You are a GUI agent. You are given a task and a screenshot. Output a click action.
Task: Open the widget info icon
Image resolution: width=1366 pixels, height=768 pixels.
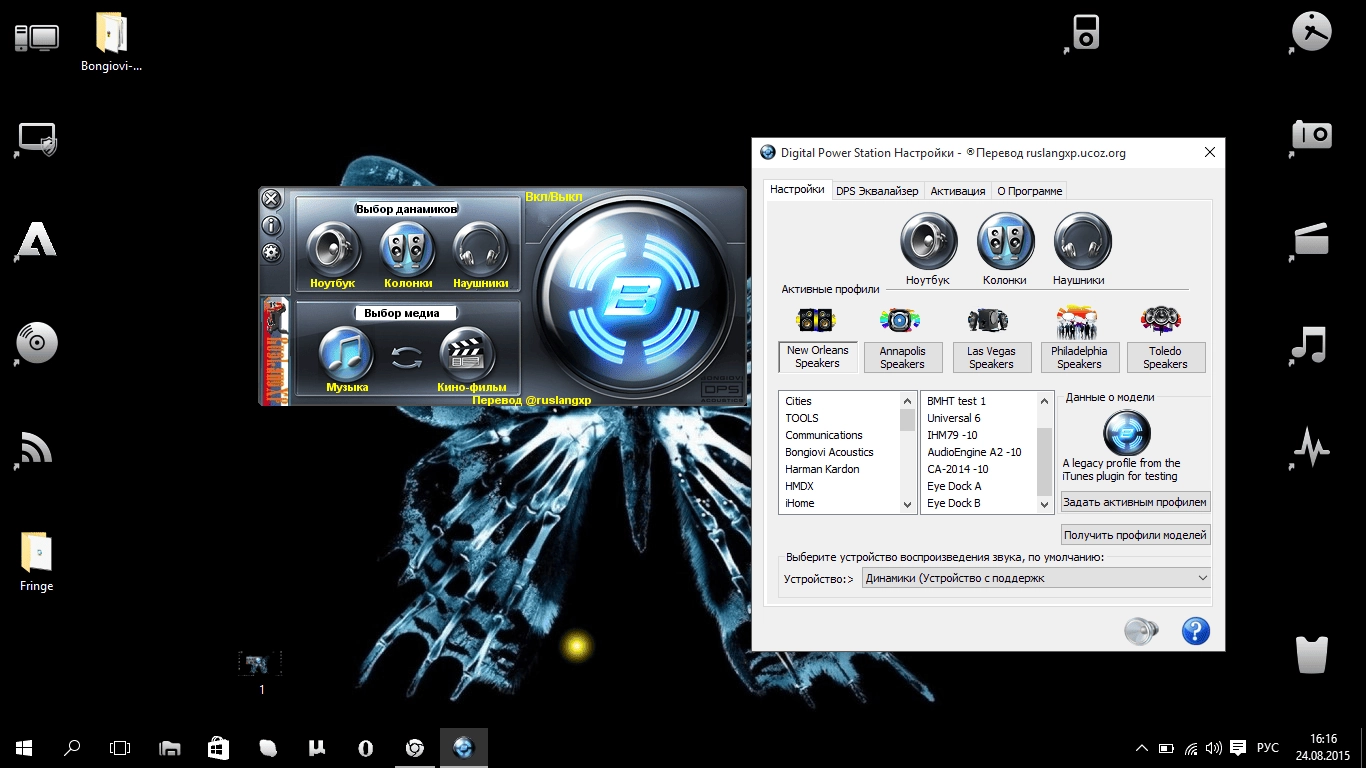272,226
